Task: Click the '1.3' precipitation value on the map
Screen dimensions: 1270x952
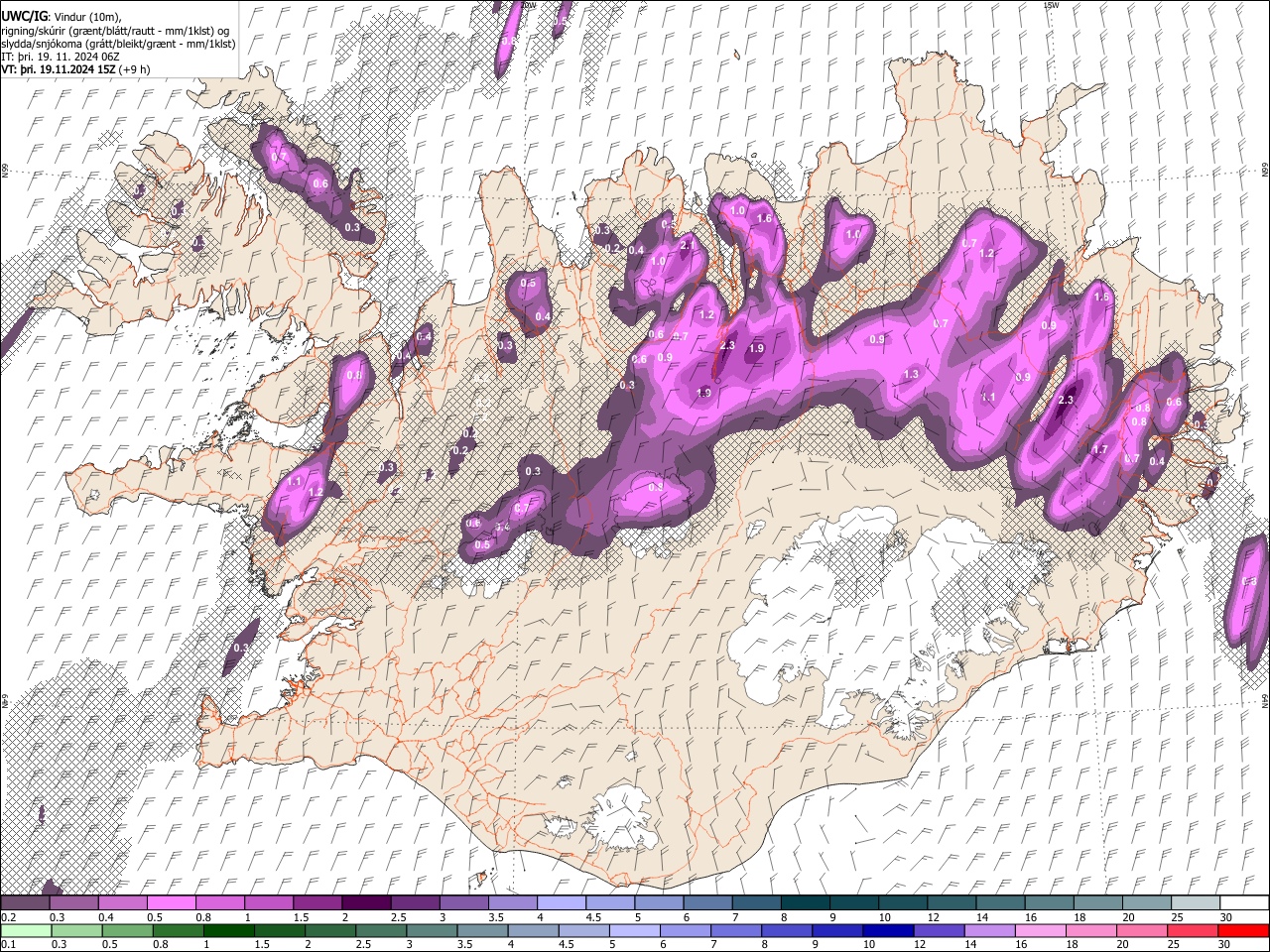Action: click(912, 374)
